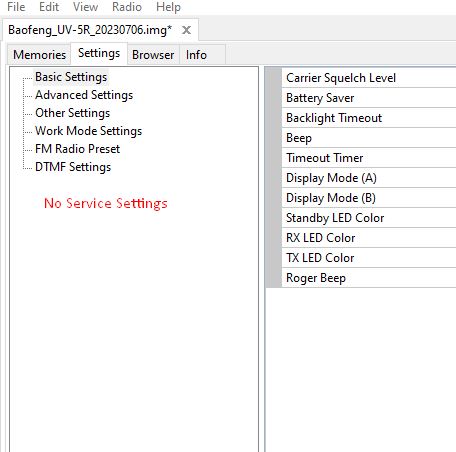Switch to the Browser tab
Image resolution: width=456 pixels, height=452 pixels.
tap(153, 55)
